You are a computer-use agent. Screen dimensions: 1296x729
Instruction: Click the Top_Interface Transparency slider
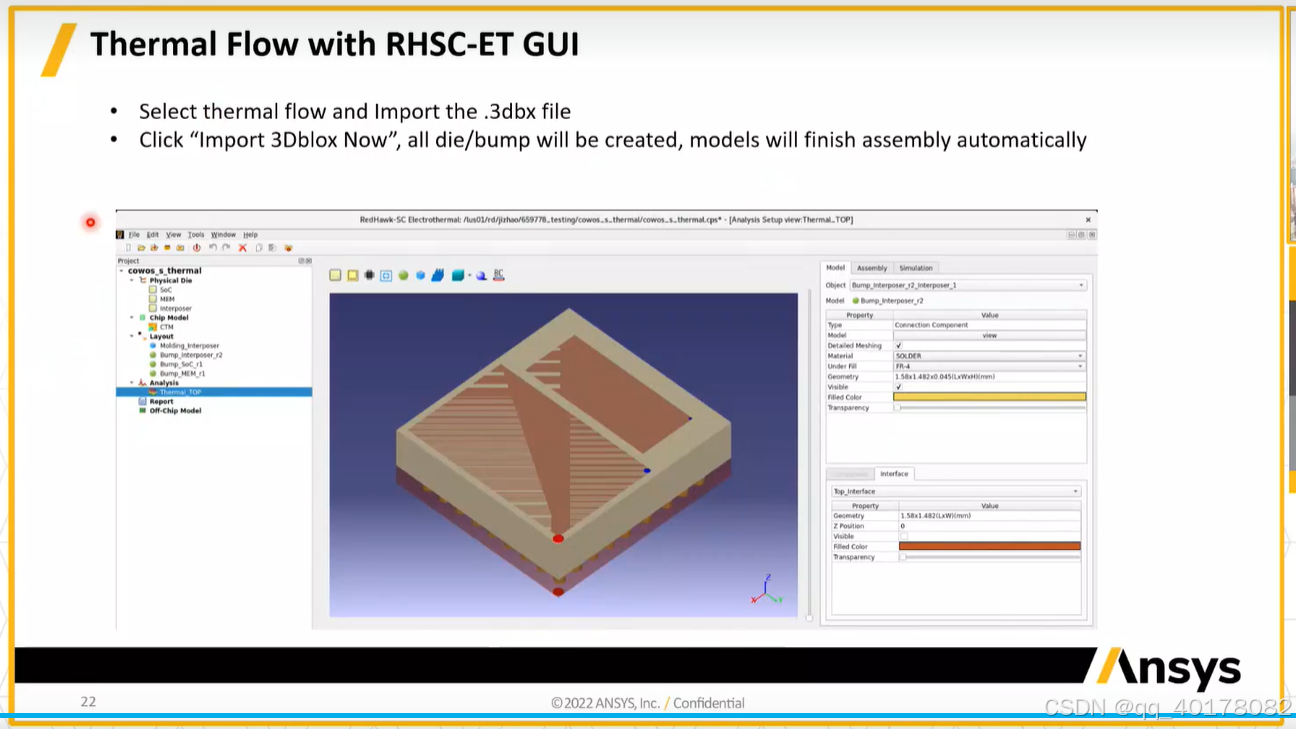[x=990, y=557]
